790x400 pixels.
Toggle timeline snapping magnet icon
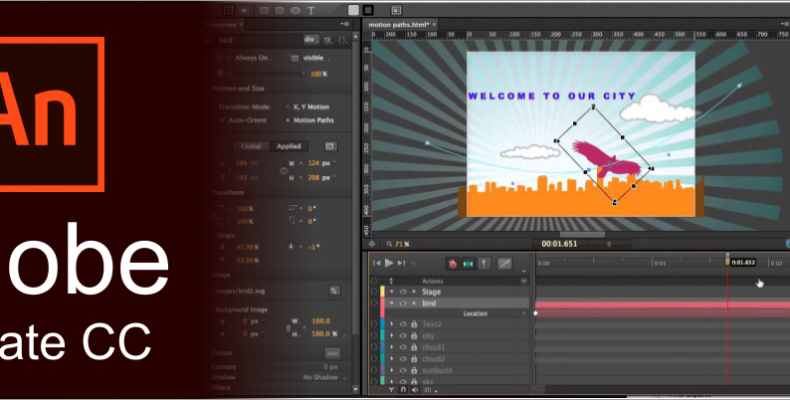(403, 390)
